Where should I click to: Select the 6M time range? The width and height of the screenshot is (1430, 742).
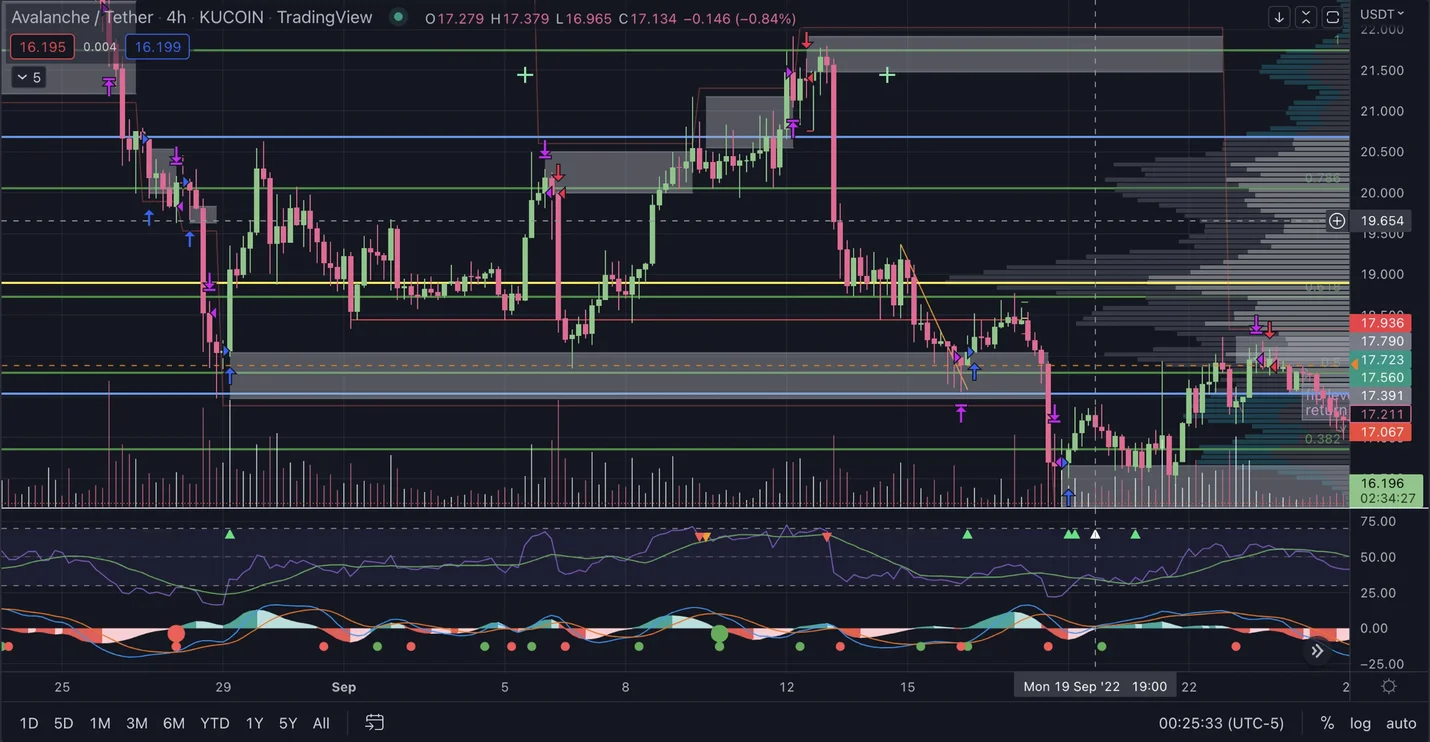[174, 723]
